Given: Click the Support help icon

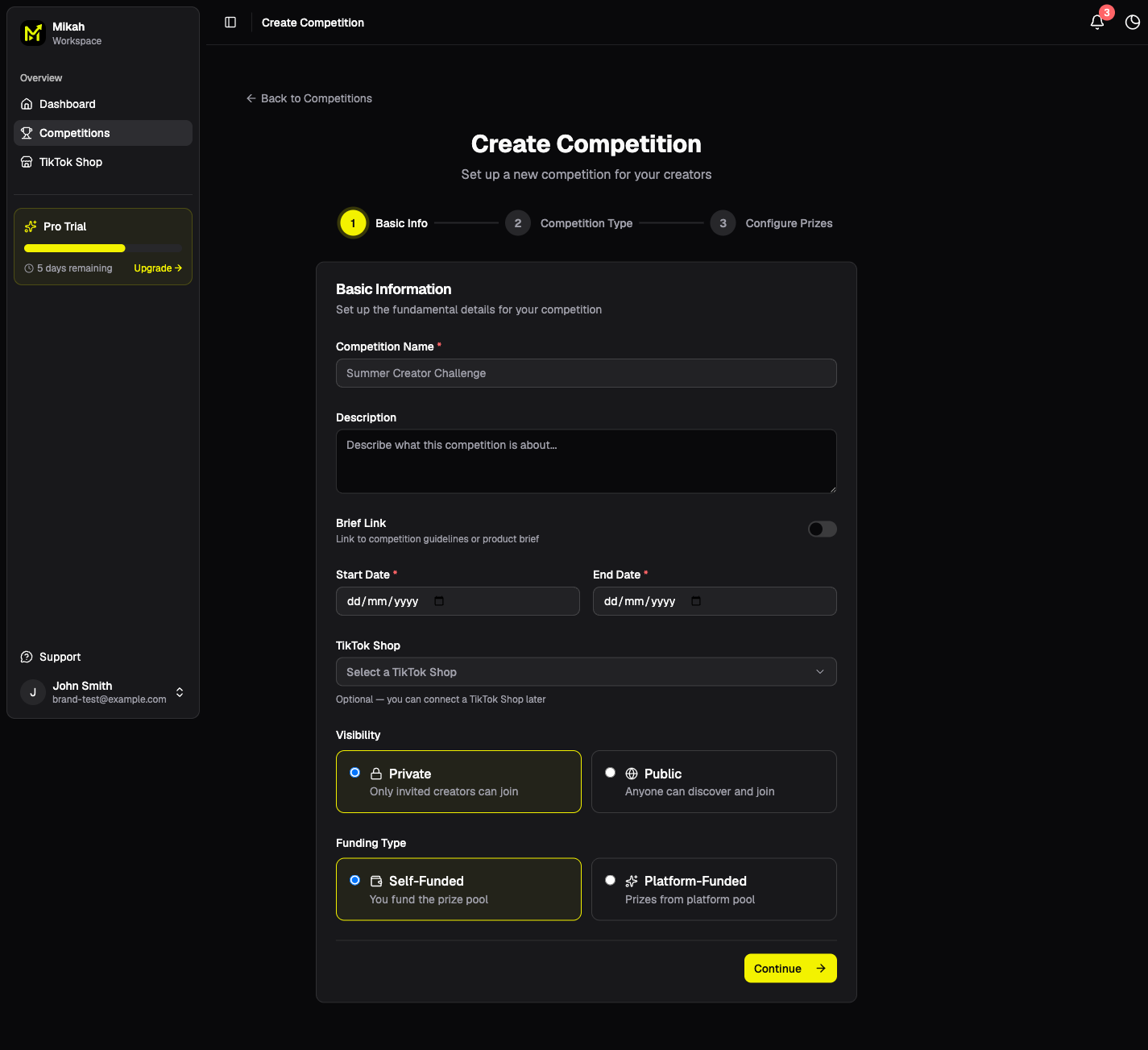Looking at the screenshot, I should pos(27,657).
